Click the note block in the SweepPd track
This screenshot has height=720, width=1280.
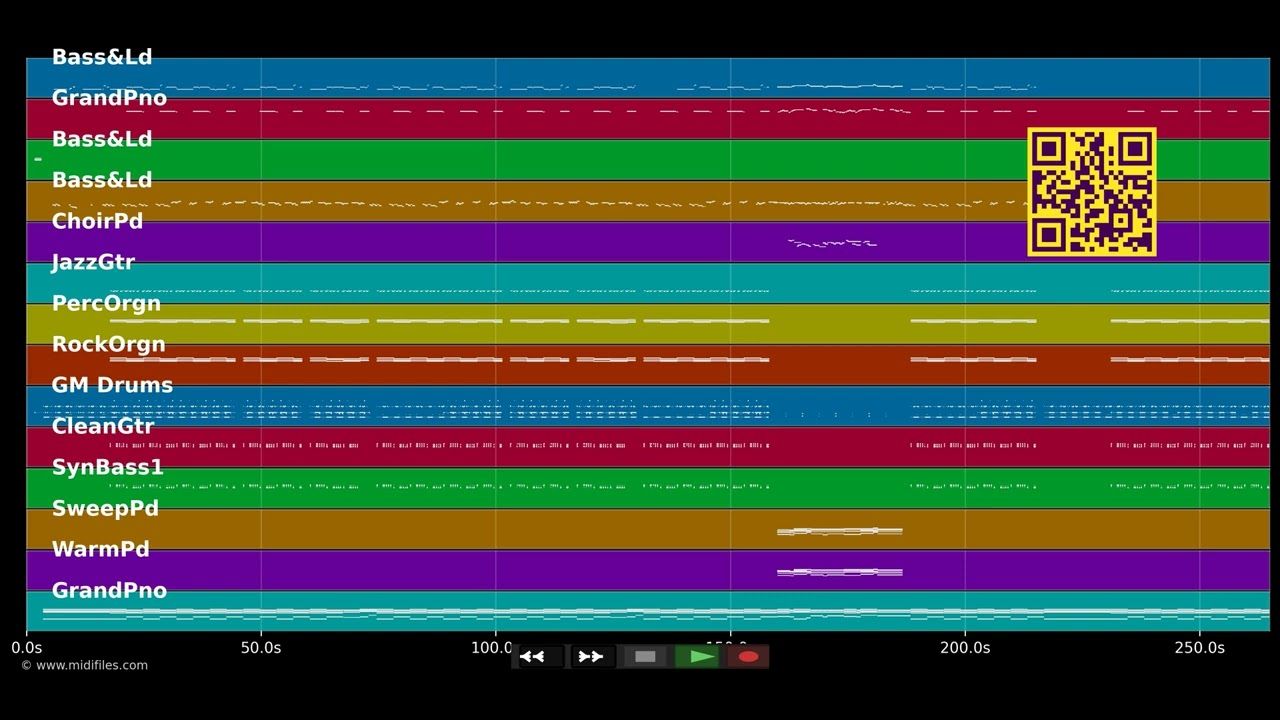840,531
